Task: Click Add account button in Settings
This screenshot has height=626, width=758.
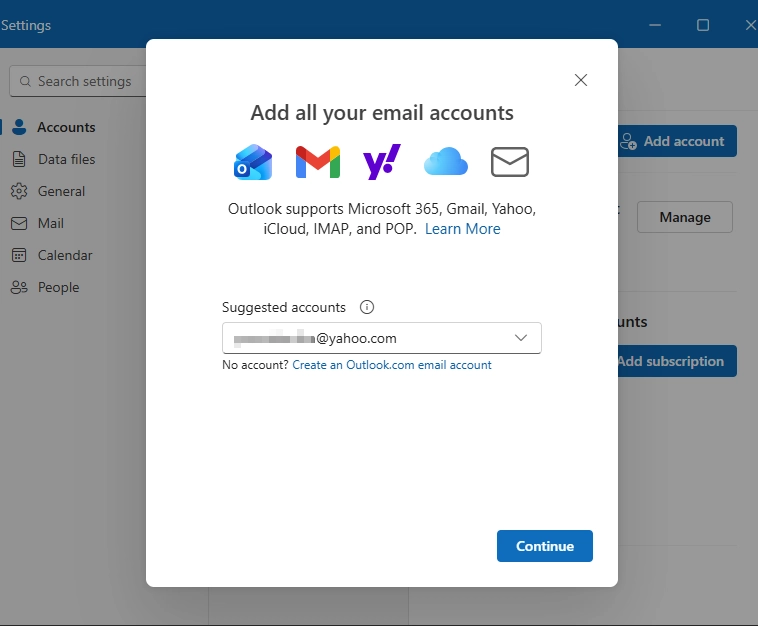Action: point(677,141)
